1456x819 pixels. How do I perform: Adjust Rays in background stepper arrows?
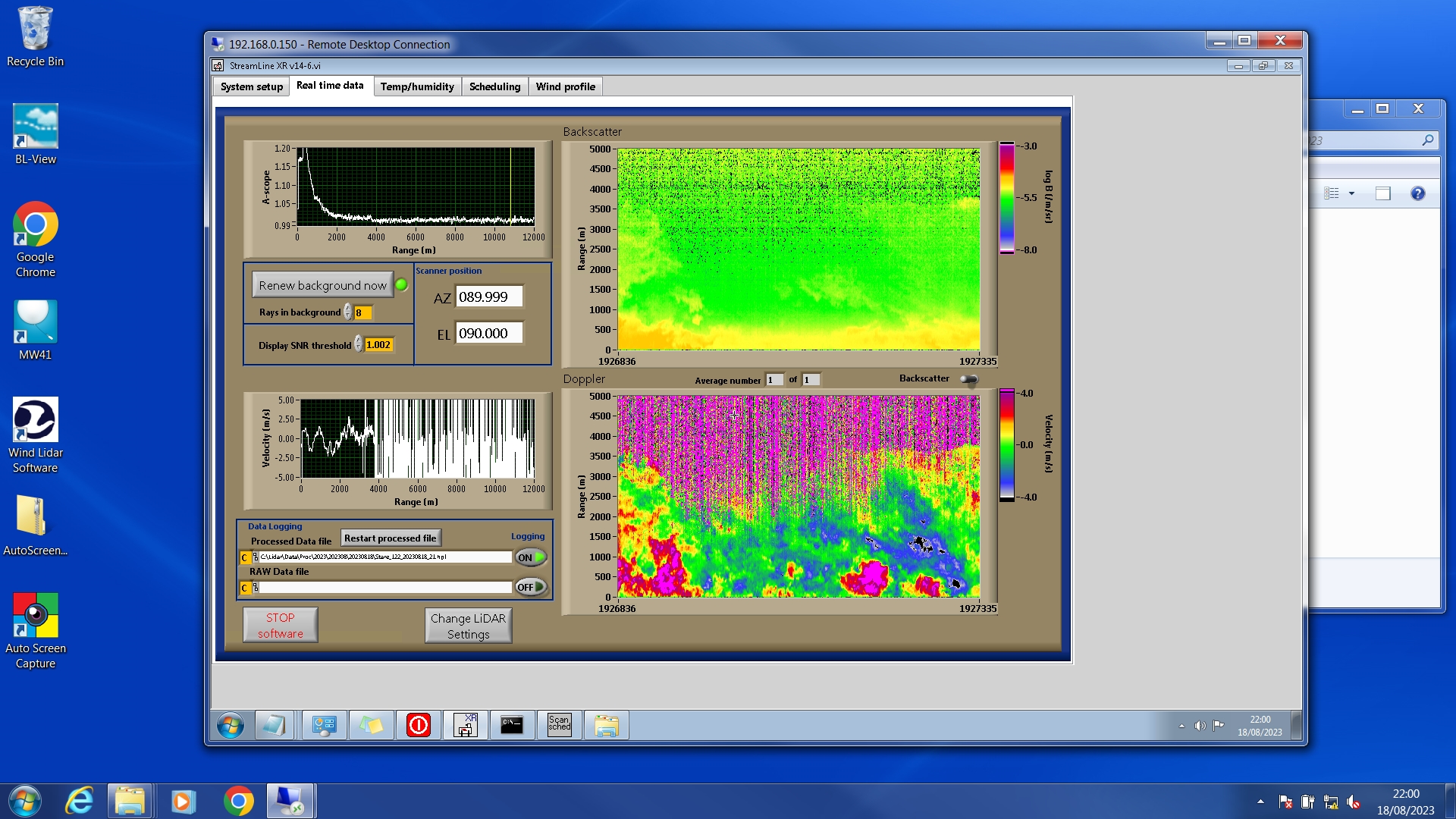coord(348,312)
